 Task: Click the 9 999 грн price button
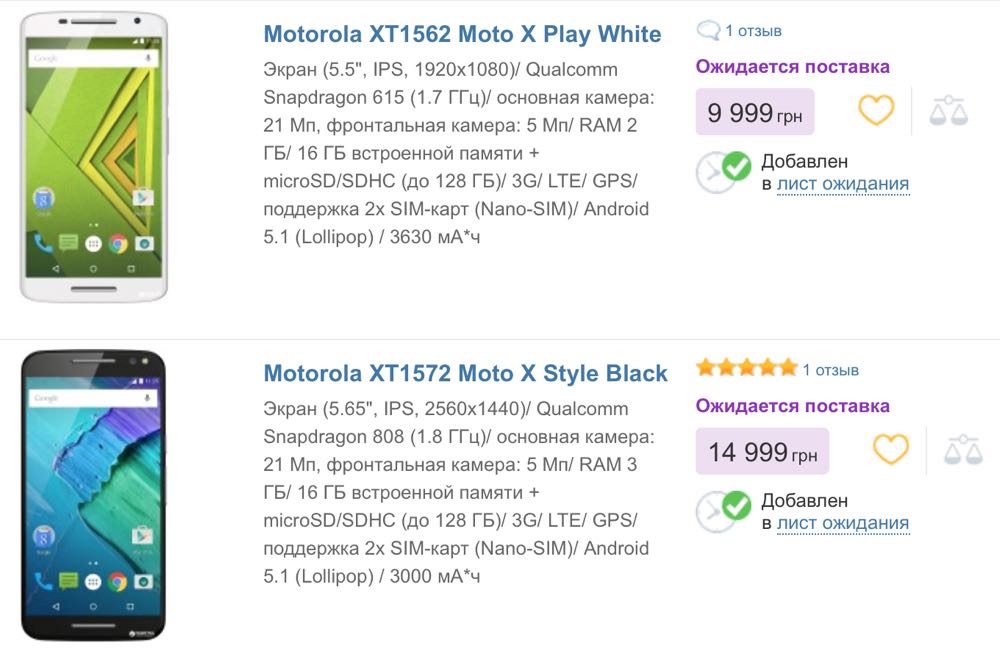(x=754, y=112)
